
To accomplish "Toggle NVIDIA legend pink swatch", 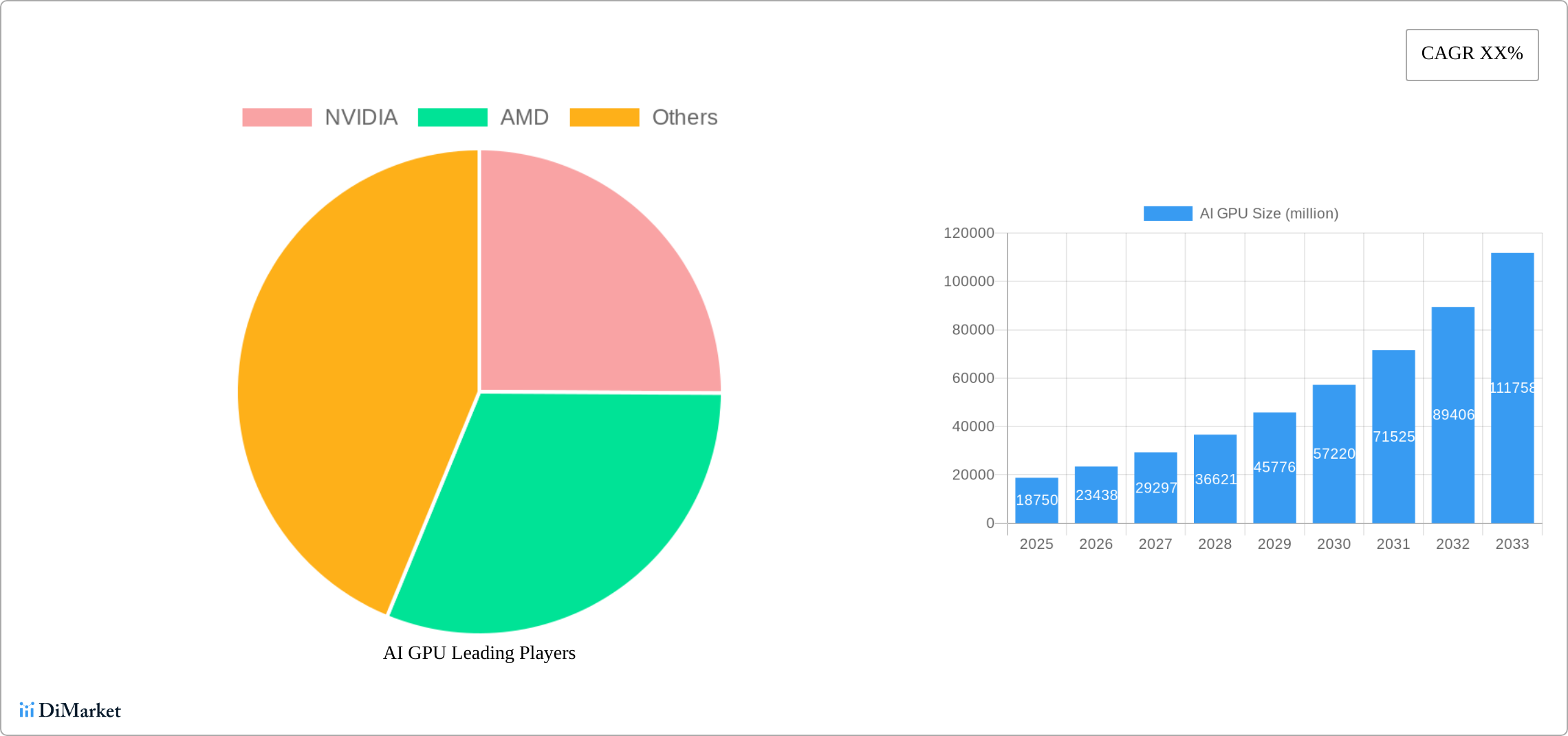I will click(276, 118).
